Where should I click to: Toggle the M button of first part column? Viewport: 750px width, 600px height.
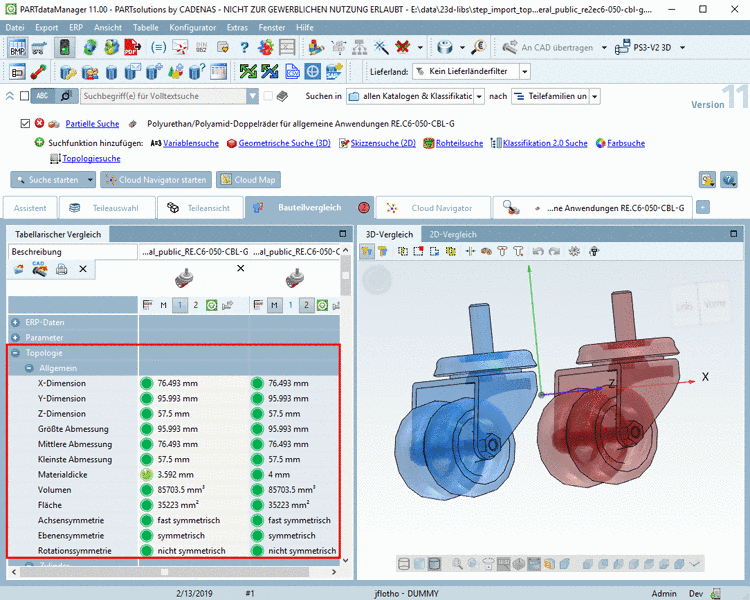164,305
